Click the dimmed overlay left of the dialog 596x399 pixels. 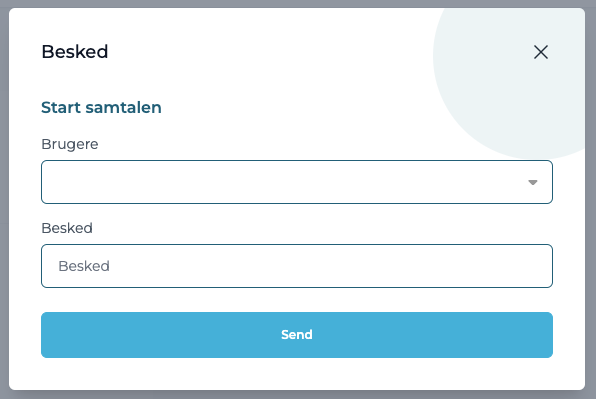4,200
